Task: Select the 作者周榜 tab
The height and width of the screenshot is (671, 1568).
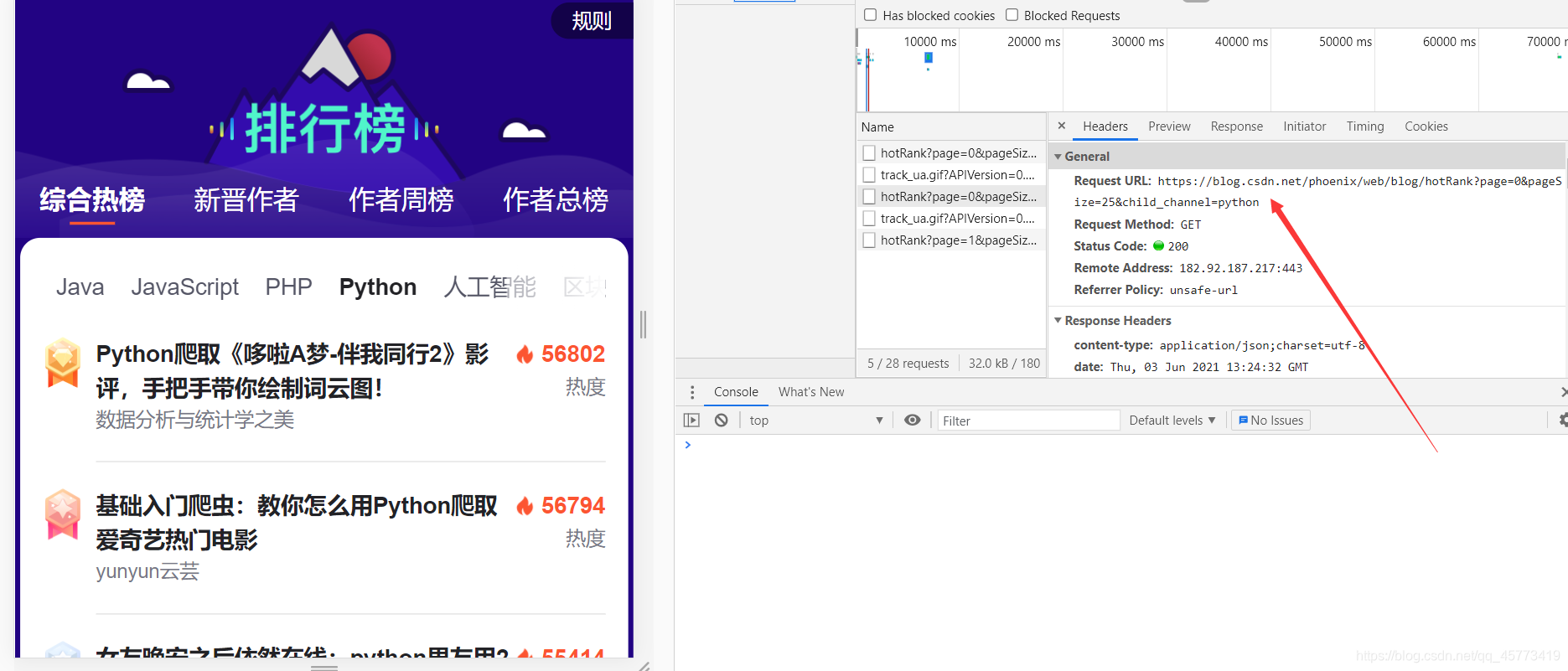Action: (401, 200)
